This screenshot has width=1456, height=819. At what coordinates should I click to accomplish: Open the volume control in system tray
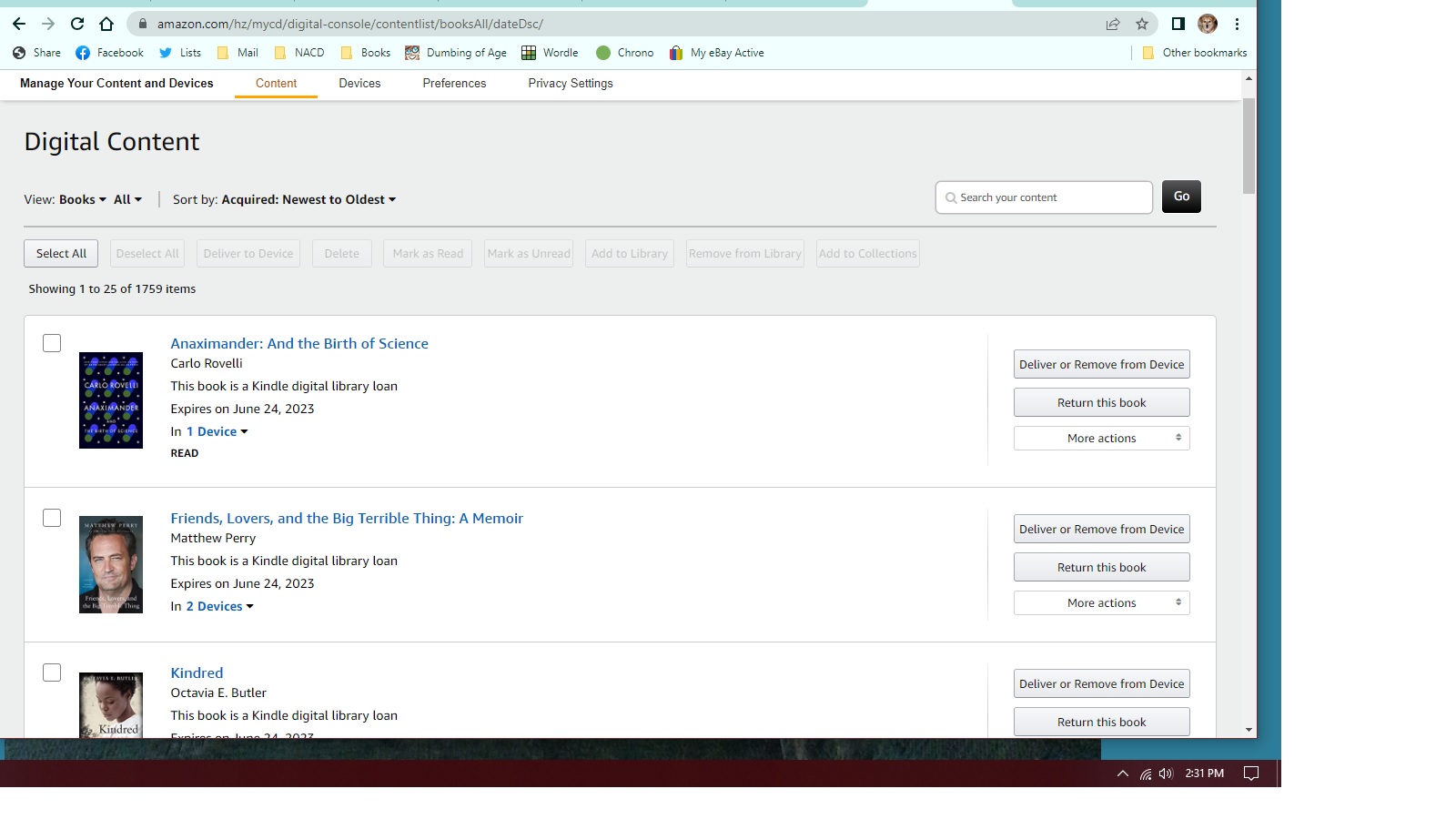pos(1167,773)
